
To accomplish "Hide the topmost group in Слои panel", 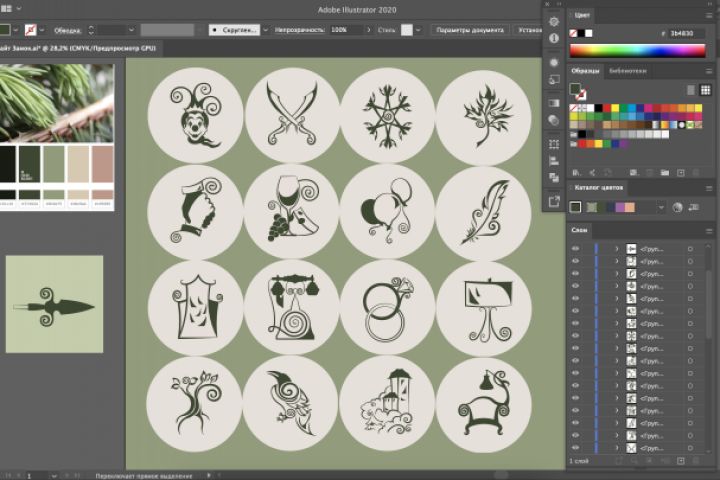I will click(x=575, y=248).
